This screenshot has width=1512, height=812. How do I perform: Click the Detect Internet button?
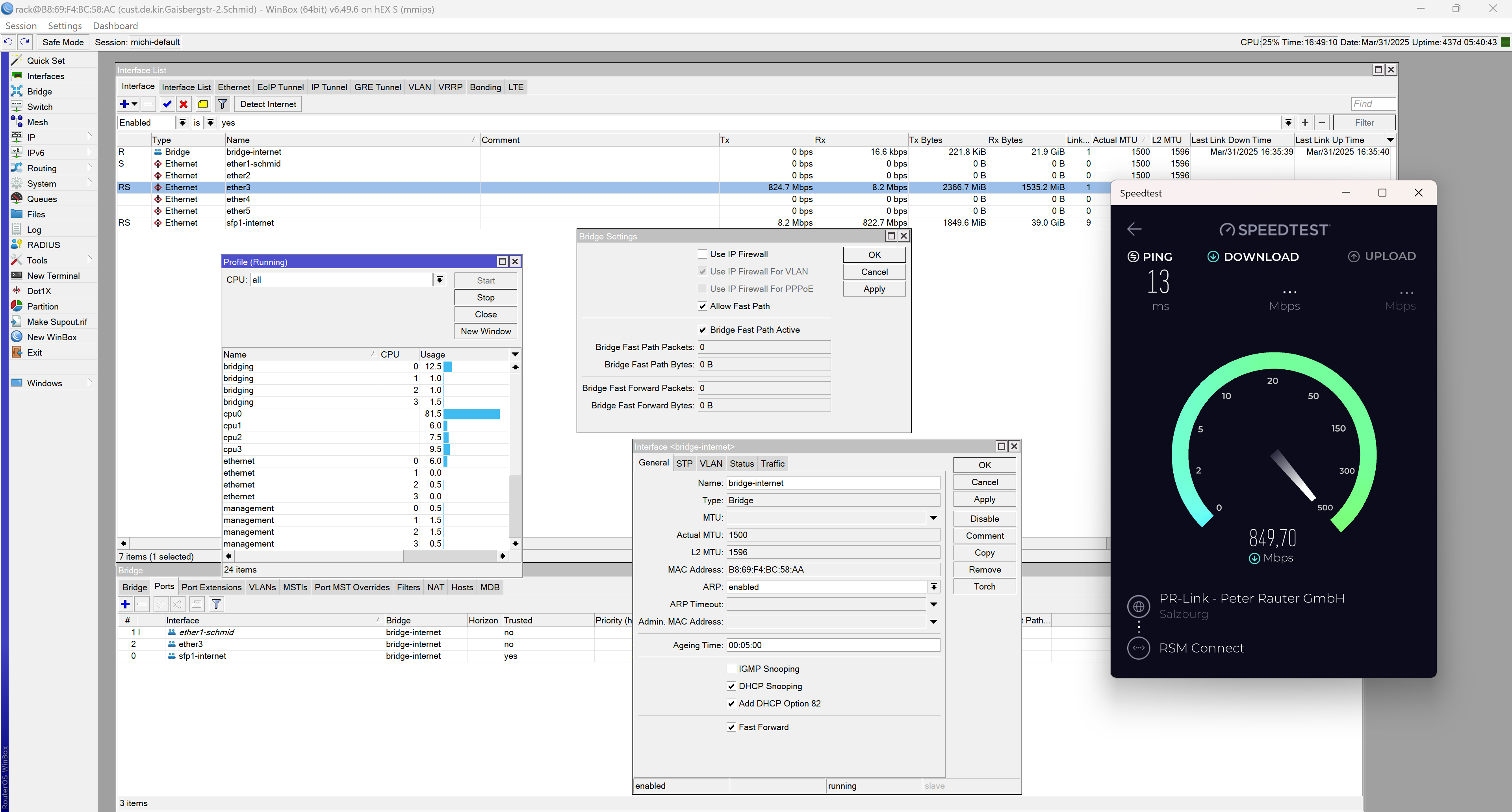268,104
